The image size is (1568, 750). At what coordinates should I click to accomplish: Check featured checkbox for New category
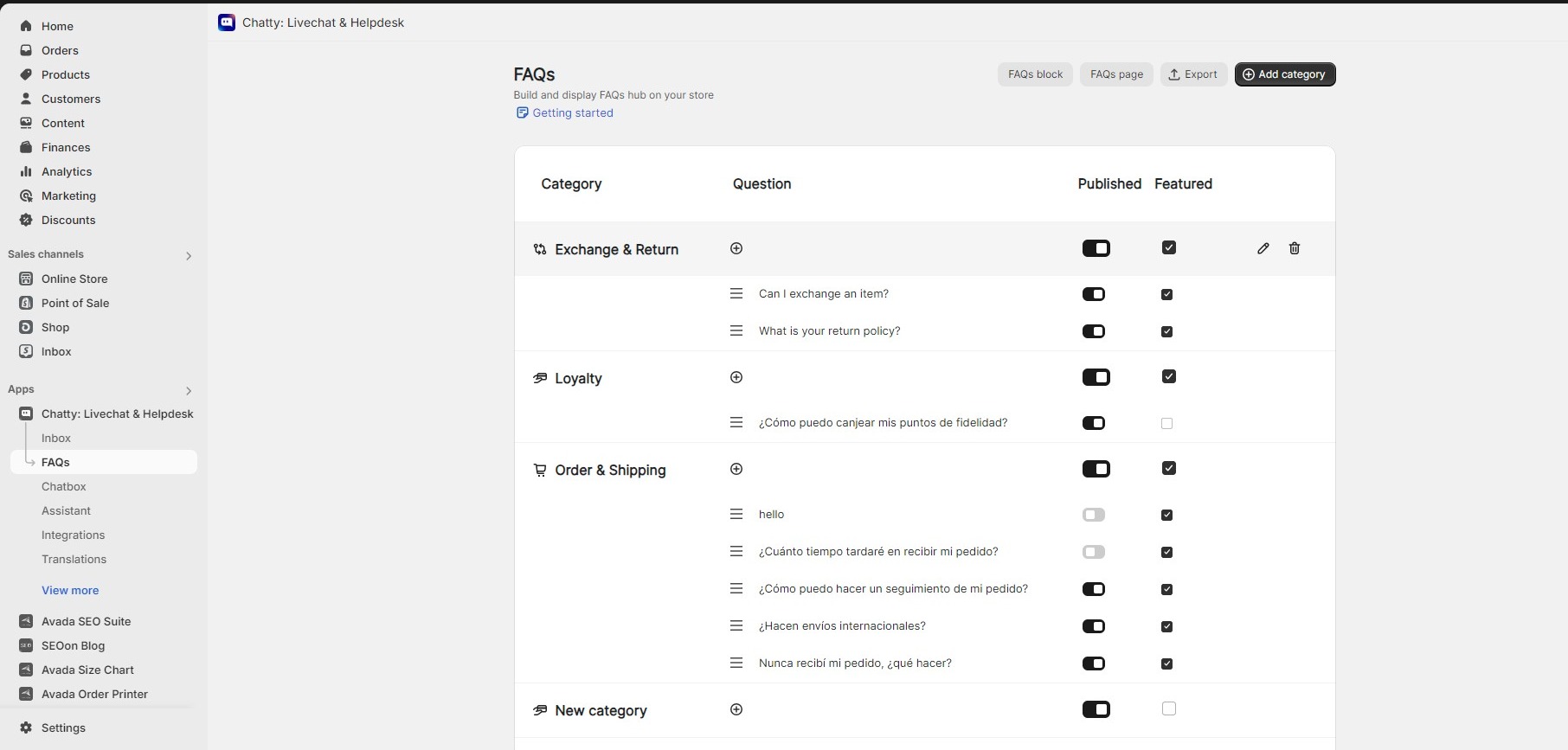click(1169, 708)
